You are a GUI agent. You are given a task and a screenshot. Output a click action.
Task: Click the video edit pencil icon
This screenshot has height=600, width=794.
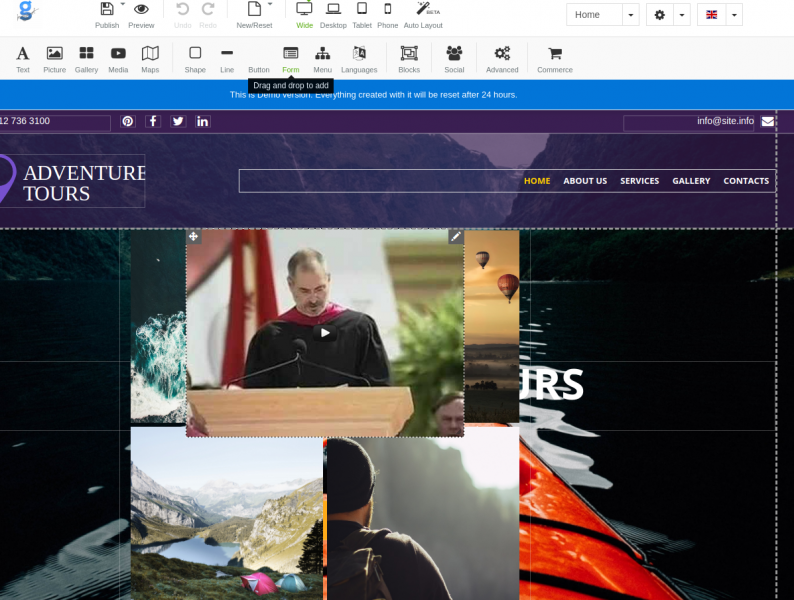click(456, 236)
